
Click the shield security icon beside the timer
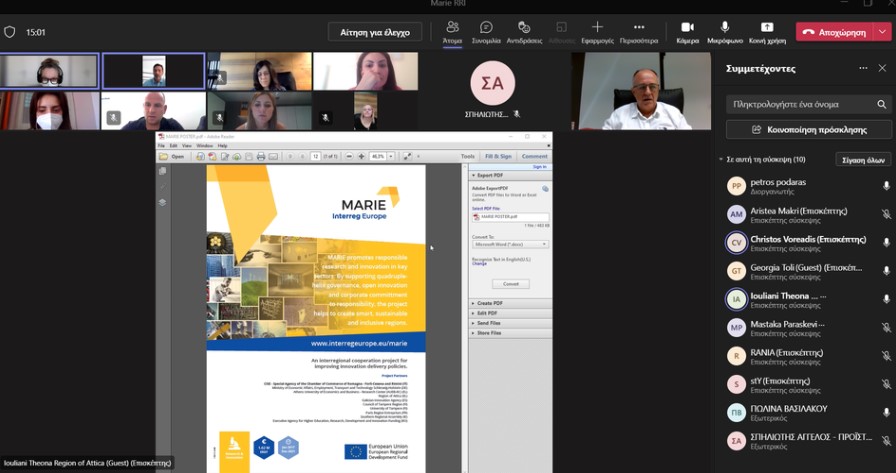[10, 32]
